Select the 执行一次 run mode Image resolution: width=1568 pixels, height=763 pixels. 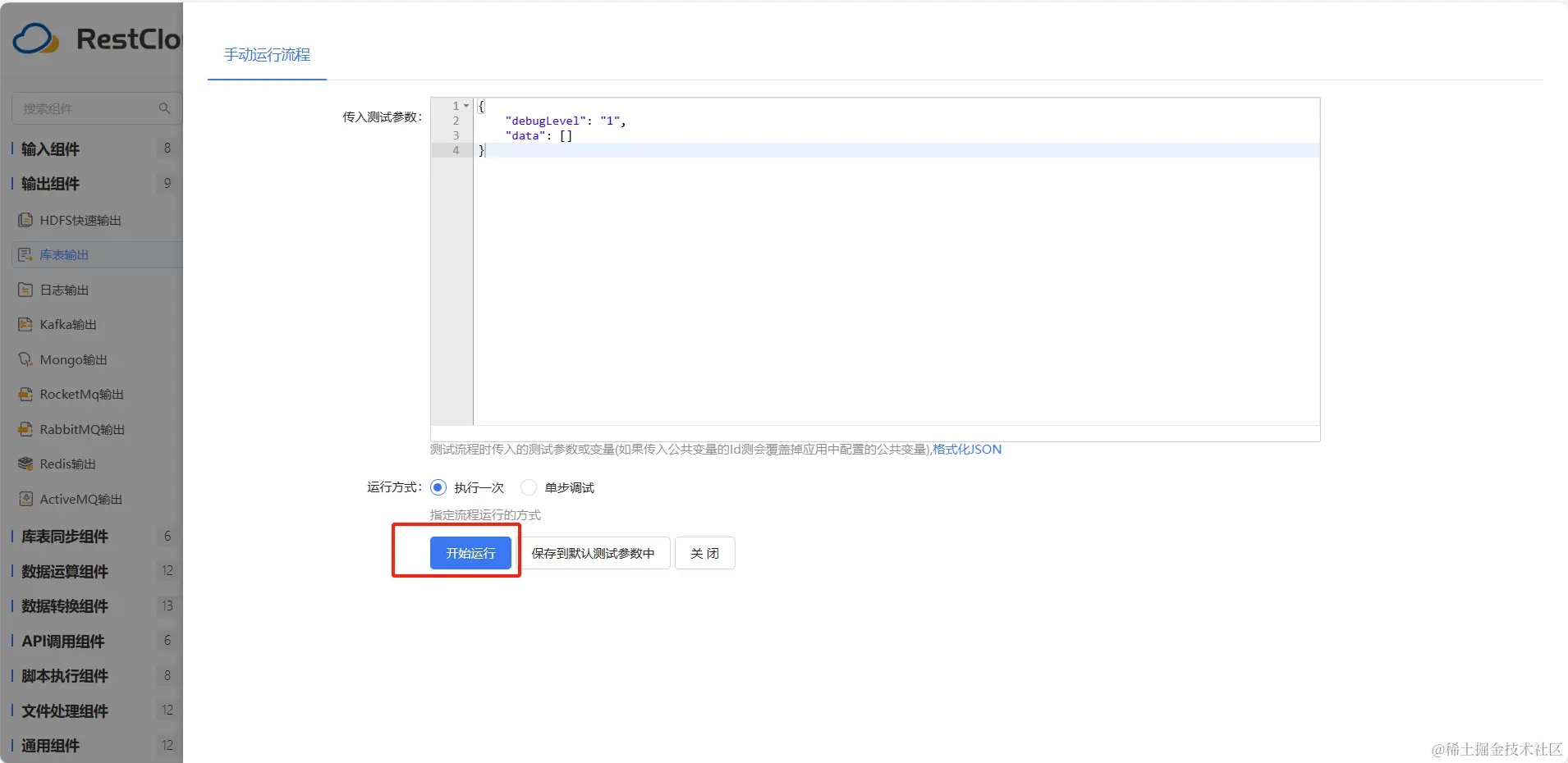(438, 487)
